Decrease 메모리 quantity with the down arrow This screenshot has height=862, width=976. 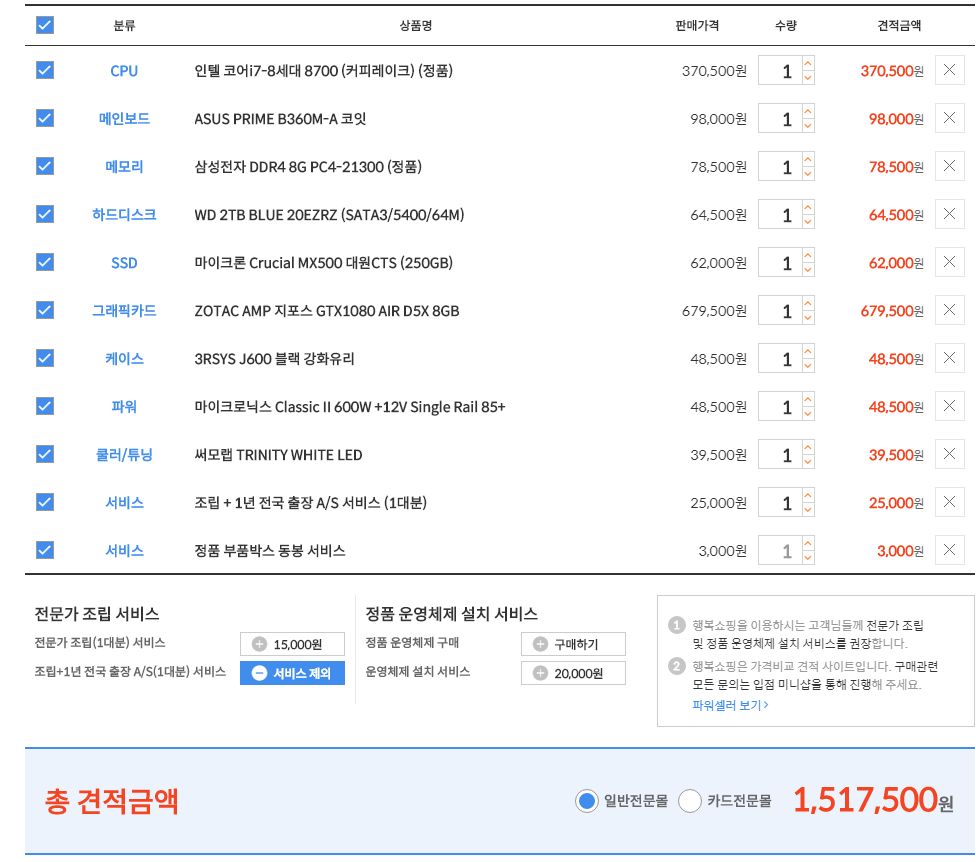click(x=808, y=173)
